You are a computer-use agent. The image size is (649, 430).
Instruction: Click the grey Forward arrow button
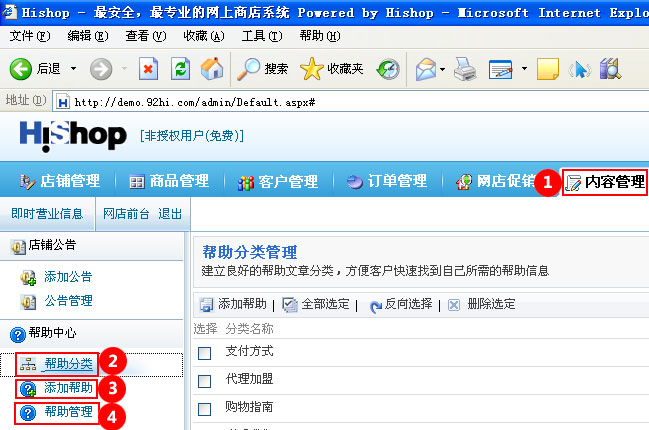101,69
